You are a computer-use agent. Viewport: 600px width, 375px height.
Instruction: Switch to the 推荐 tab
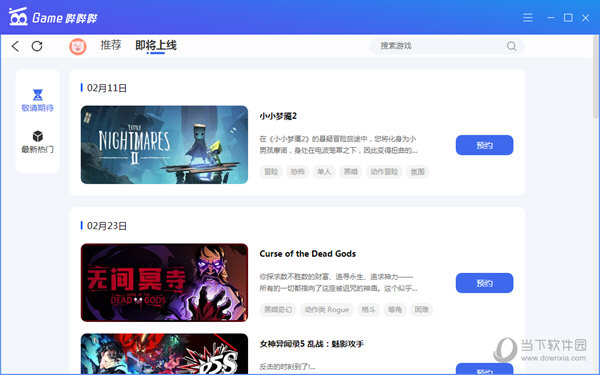pyautogui.click(x=111, y=45)
